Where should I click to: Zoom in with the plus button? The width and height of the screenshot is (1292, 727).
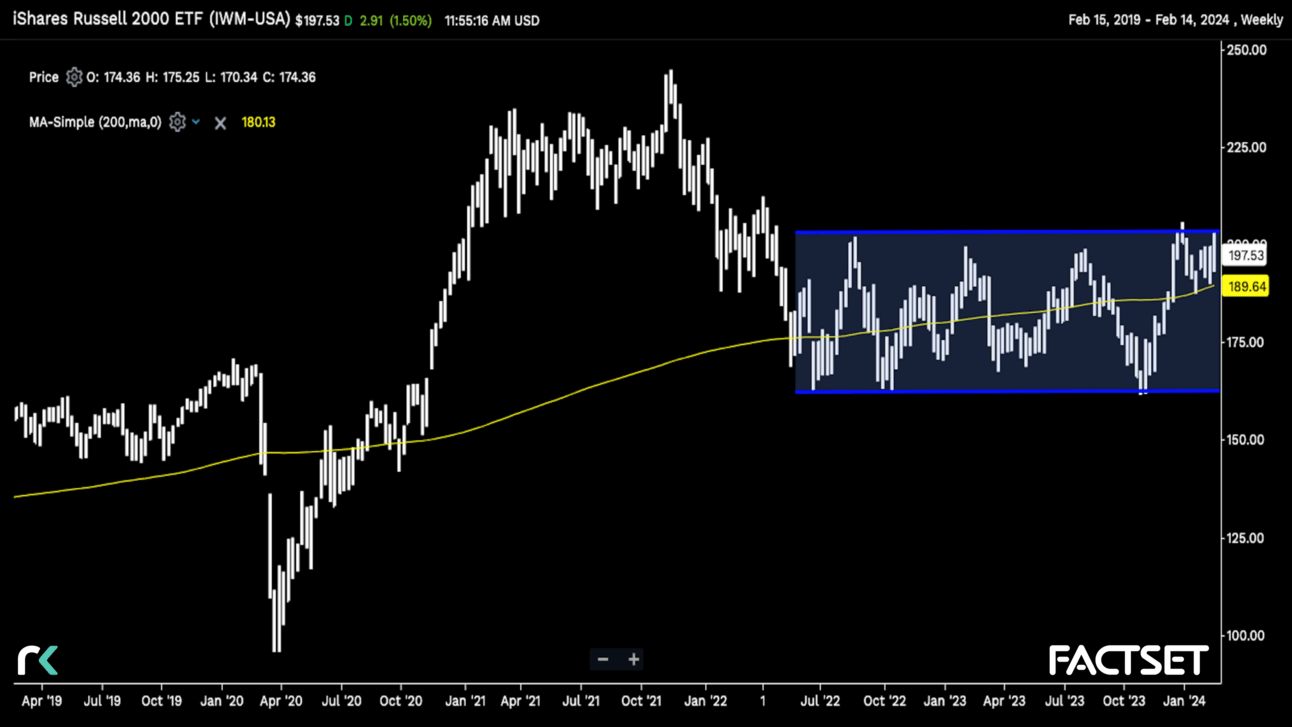[x=634, y=659]
